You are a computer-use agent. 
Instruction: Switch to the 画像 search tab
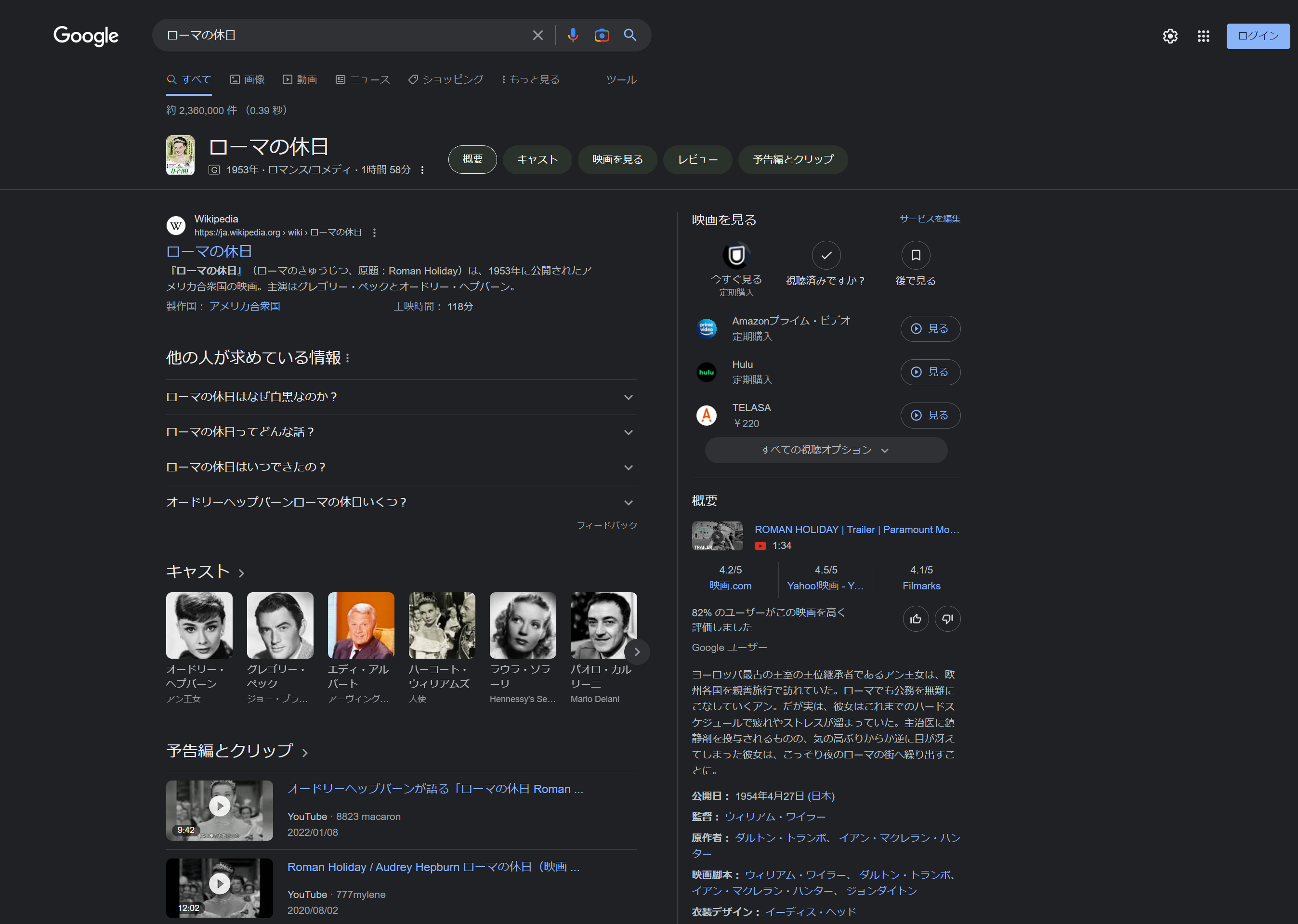point(247,79)
